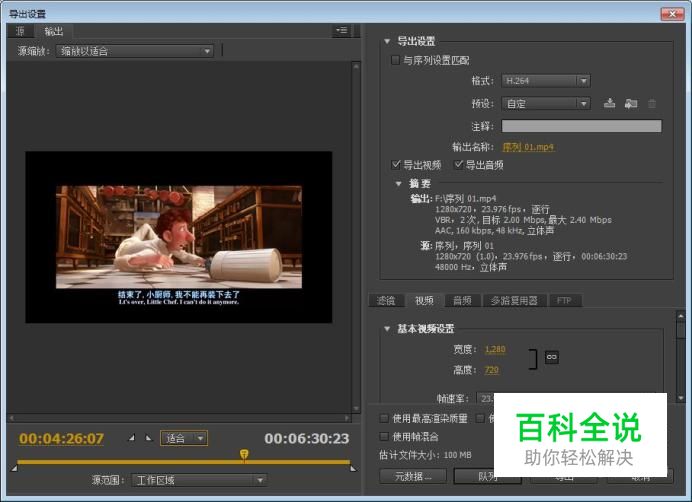The image size is (692, 502).
Task: Click the height value 720
Action: [492, 370]
